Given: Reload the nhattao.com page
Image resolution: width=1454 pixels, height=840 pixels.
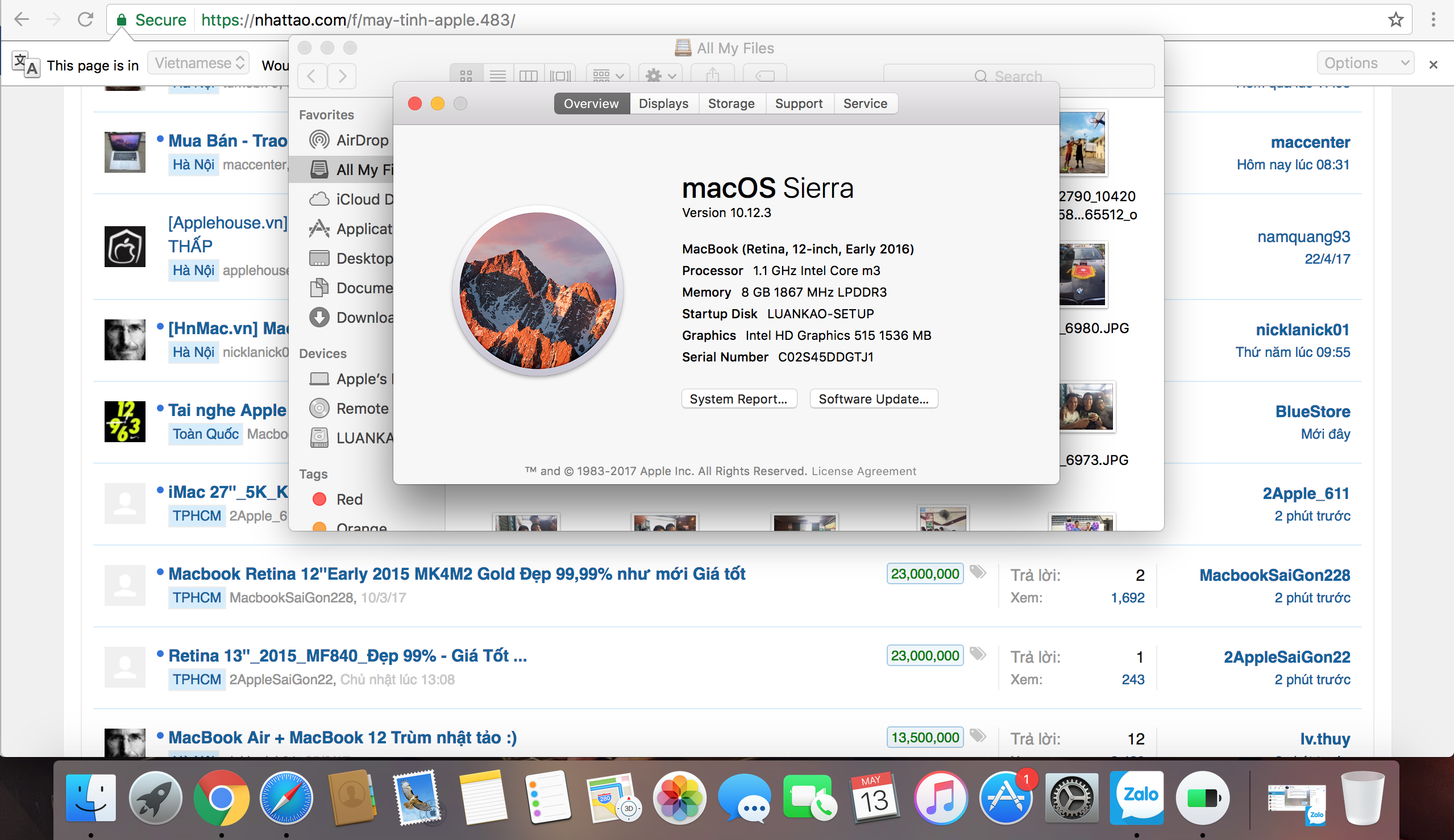Looking at the screenshot, I should [x=85, y=20].
